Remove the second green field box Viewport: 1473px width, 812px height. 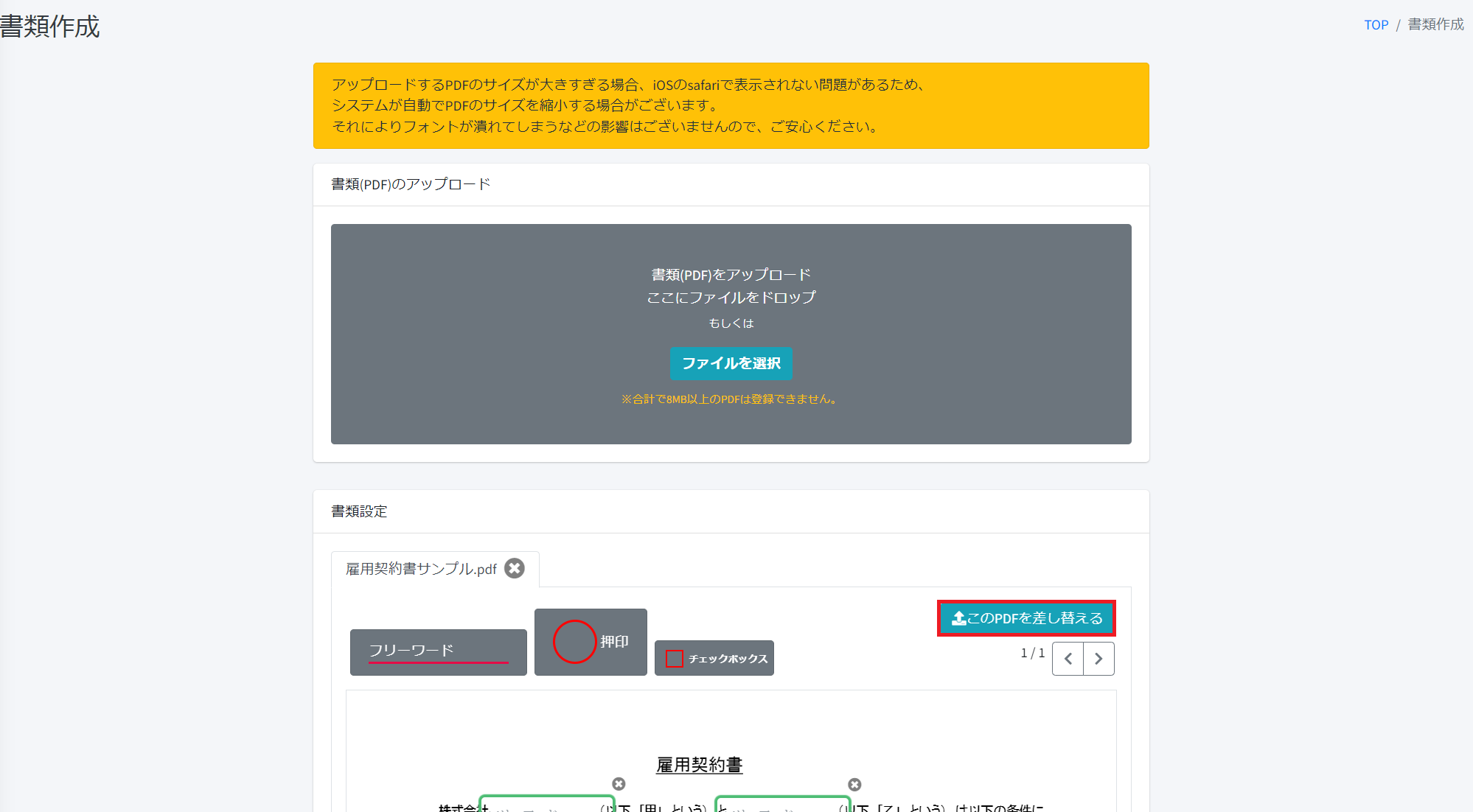(x=854, y=785)
